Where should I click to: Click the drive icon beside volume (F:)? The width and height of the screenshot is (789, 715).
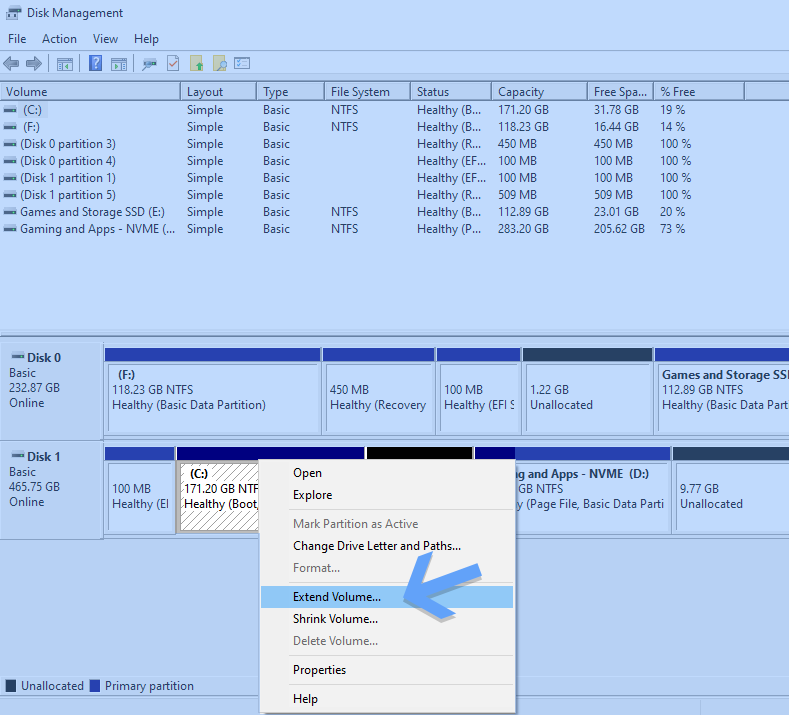tap(10, 127)
